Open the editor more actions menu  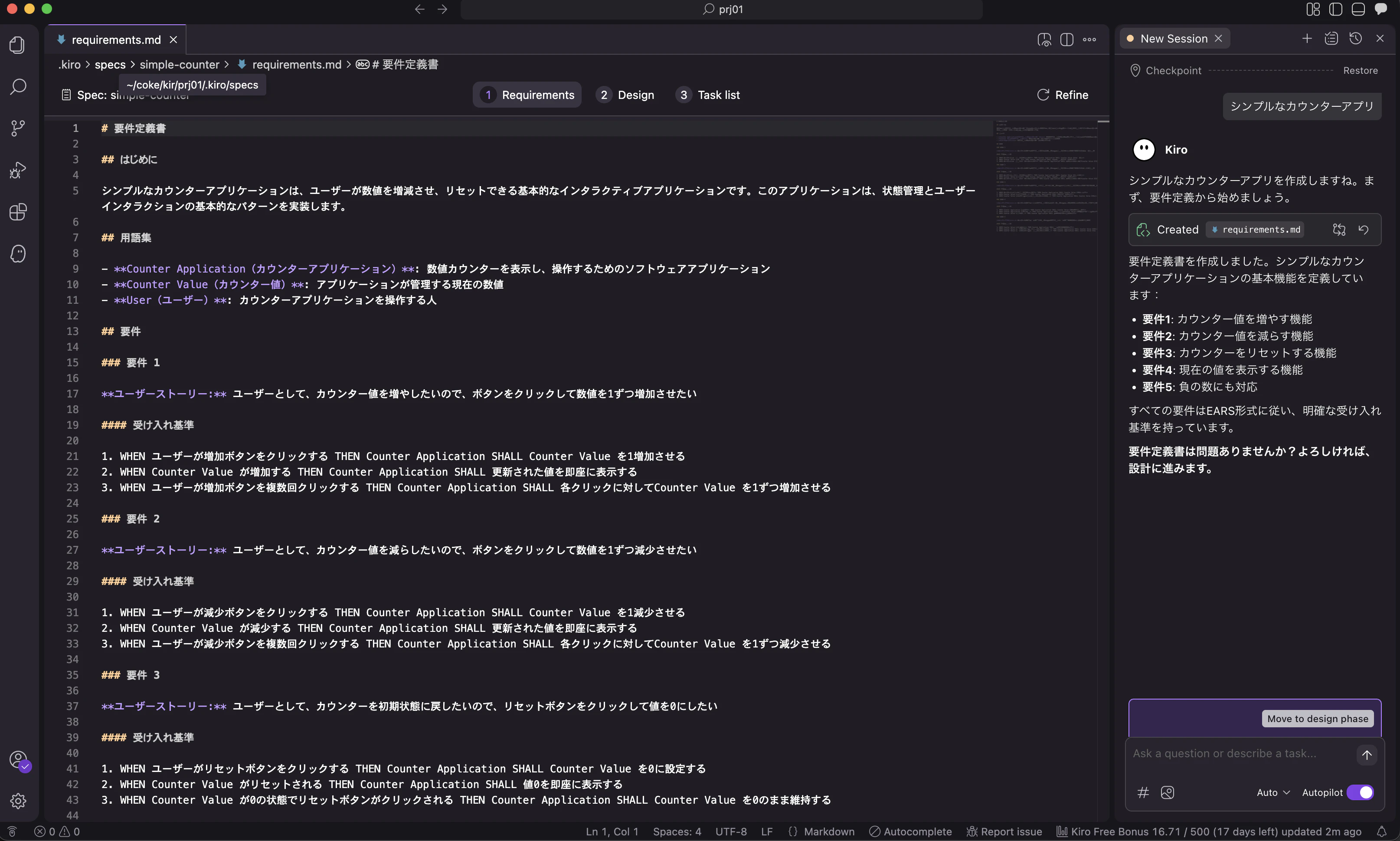(x=1089, y=39)
